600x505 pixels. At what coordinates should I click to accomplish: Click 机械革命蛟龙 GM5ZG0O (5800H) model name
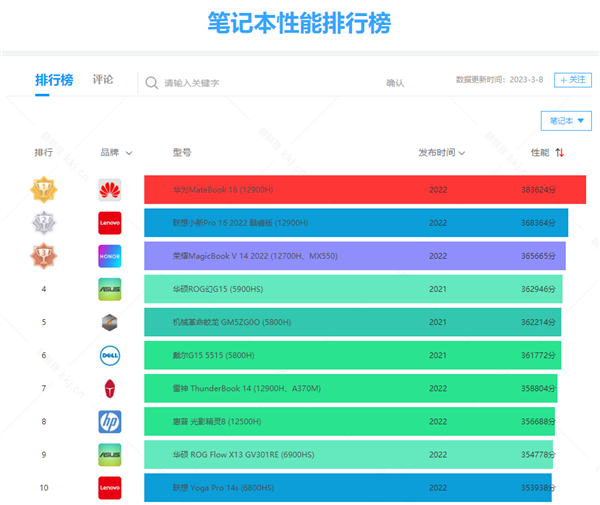pos(232,322)
